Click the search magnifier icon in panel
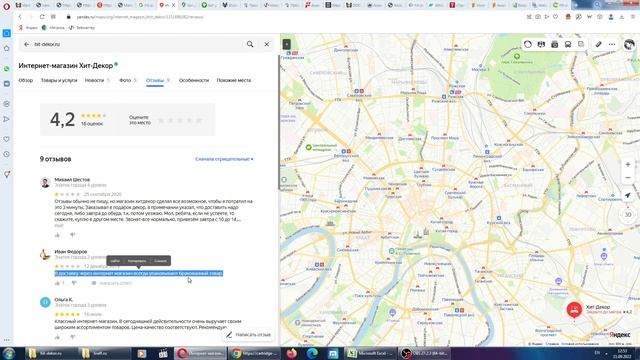 250,44
